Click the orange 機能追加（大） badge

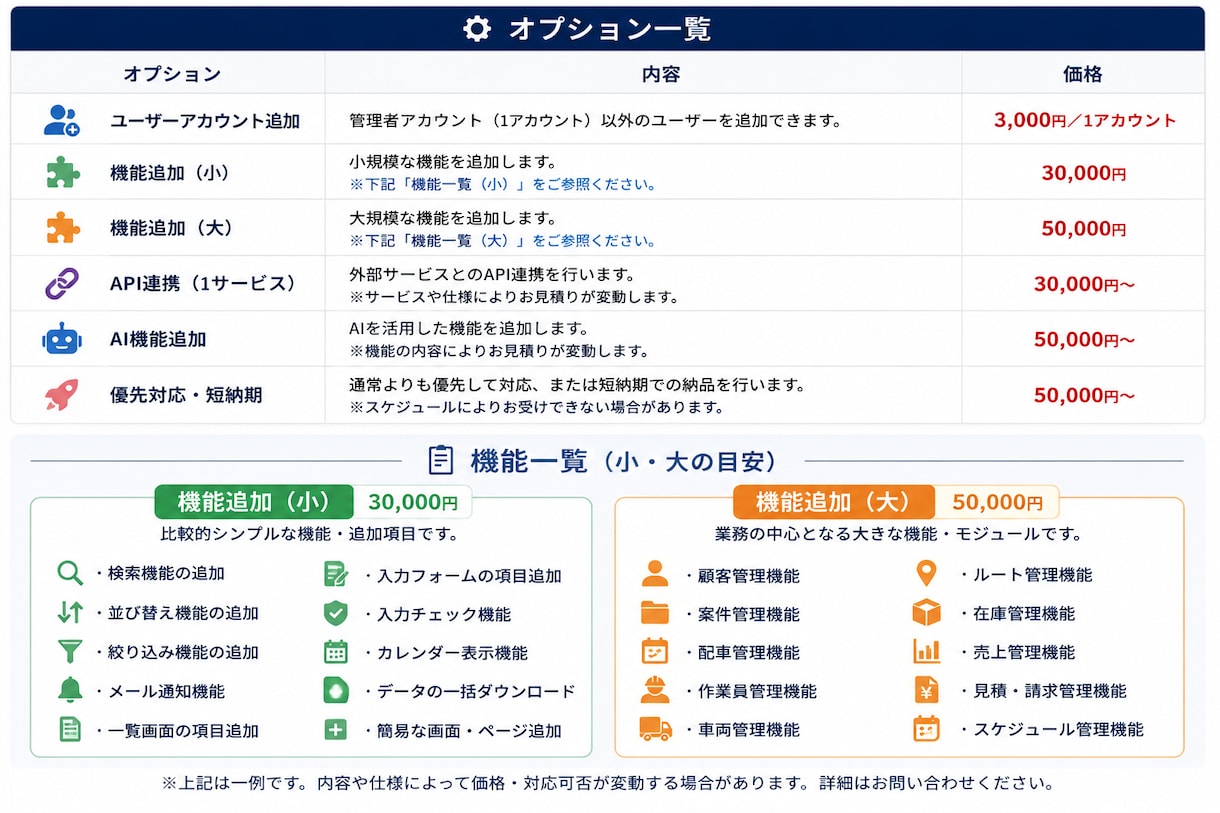[x=834, y=503]
